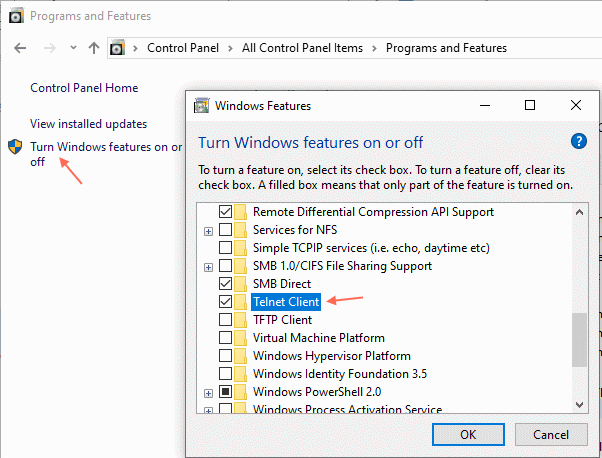Image resolution: width=602 pixels, height=458 pixels.
Task: Click the feature list scrollbar thumb
Action: [579, 340]
